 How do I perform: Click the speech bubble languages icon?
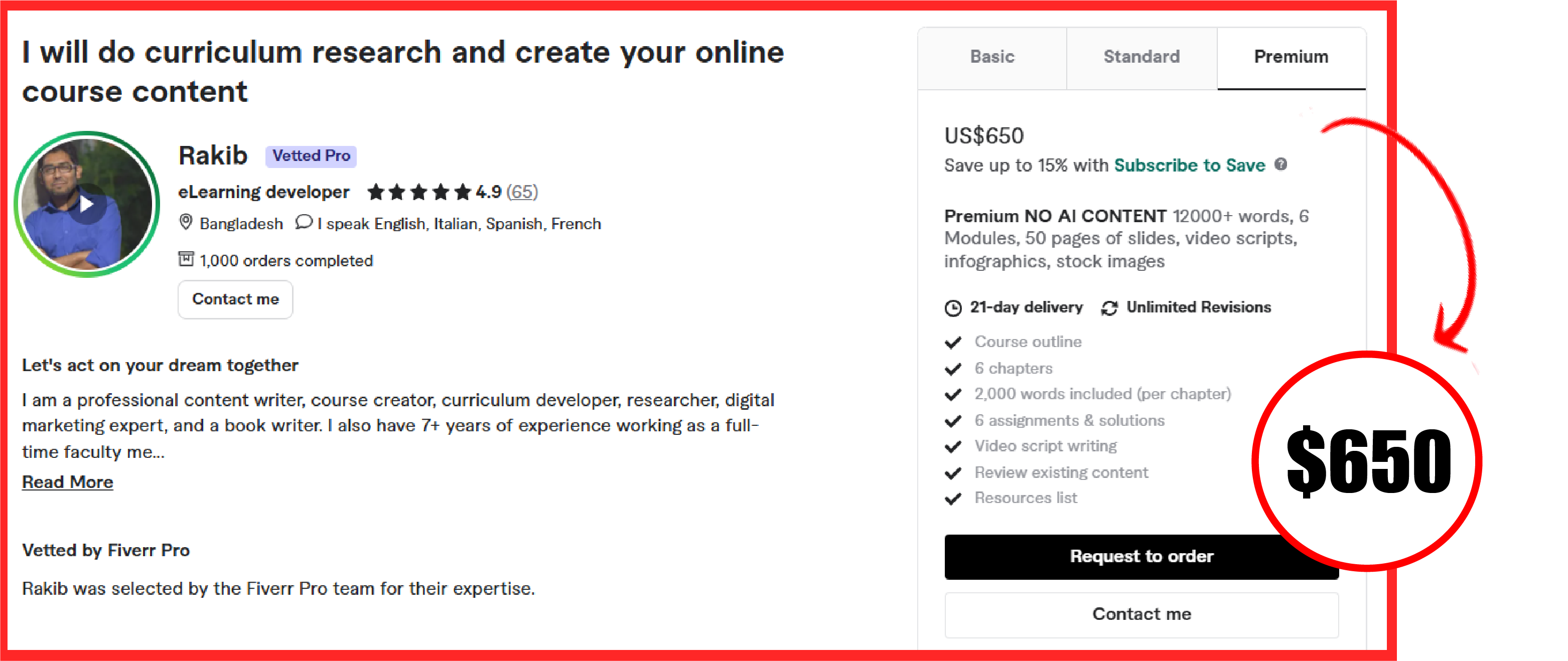(304, 222)
